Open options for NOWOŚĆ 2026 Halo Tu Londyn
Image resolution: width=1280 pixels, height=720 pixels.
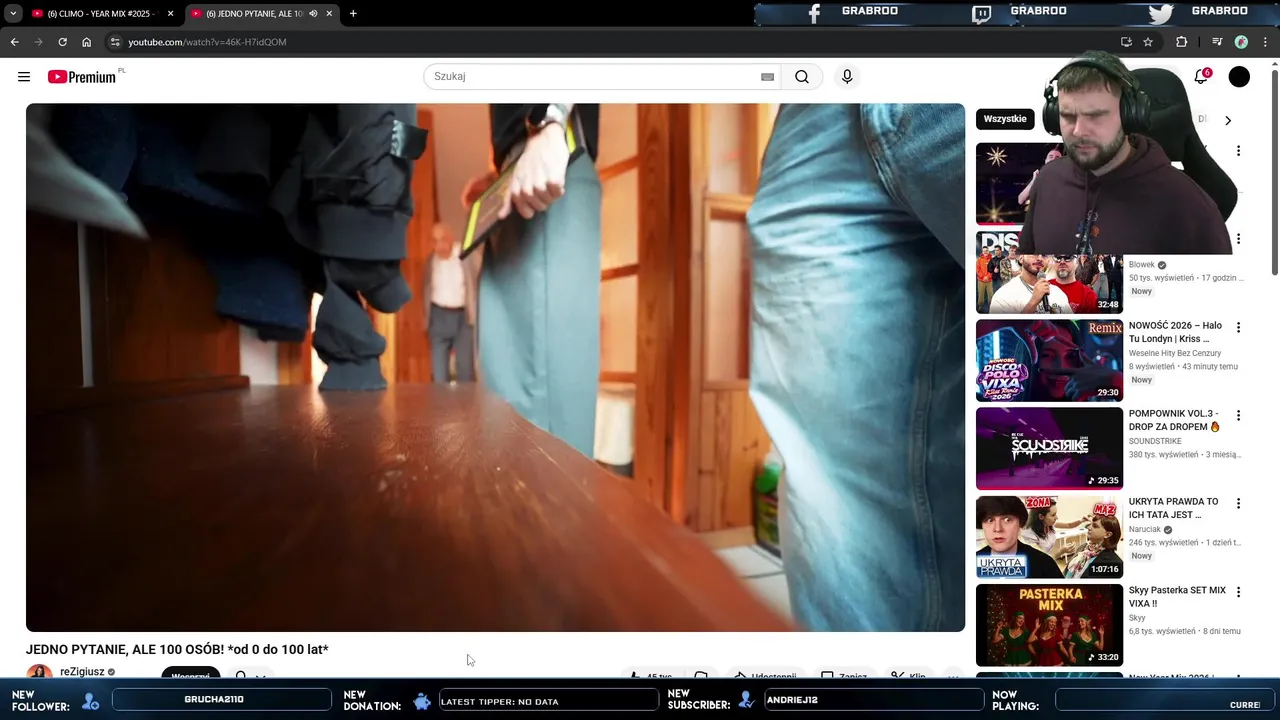tap(1238, 327)
